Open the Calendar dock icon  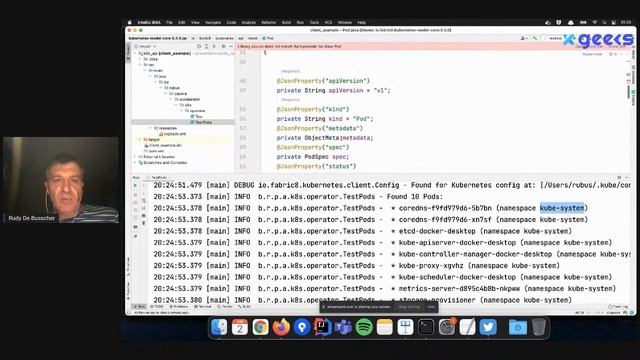click(240, 327)
